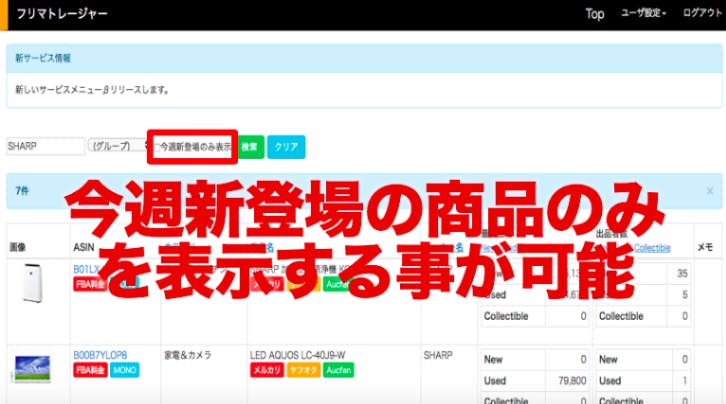Click the FBA料金 tag for B00B7YLOP8

point(89,370)
